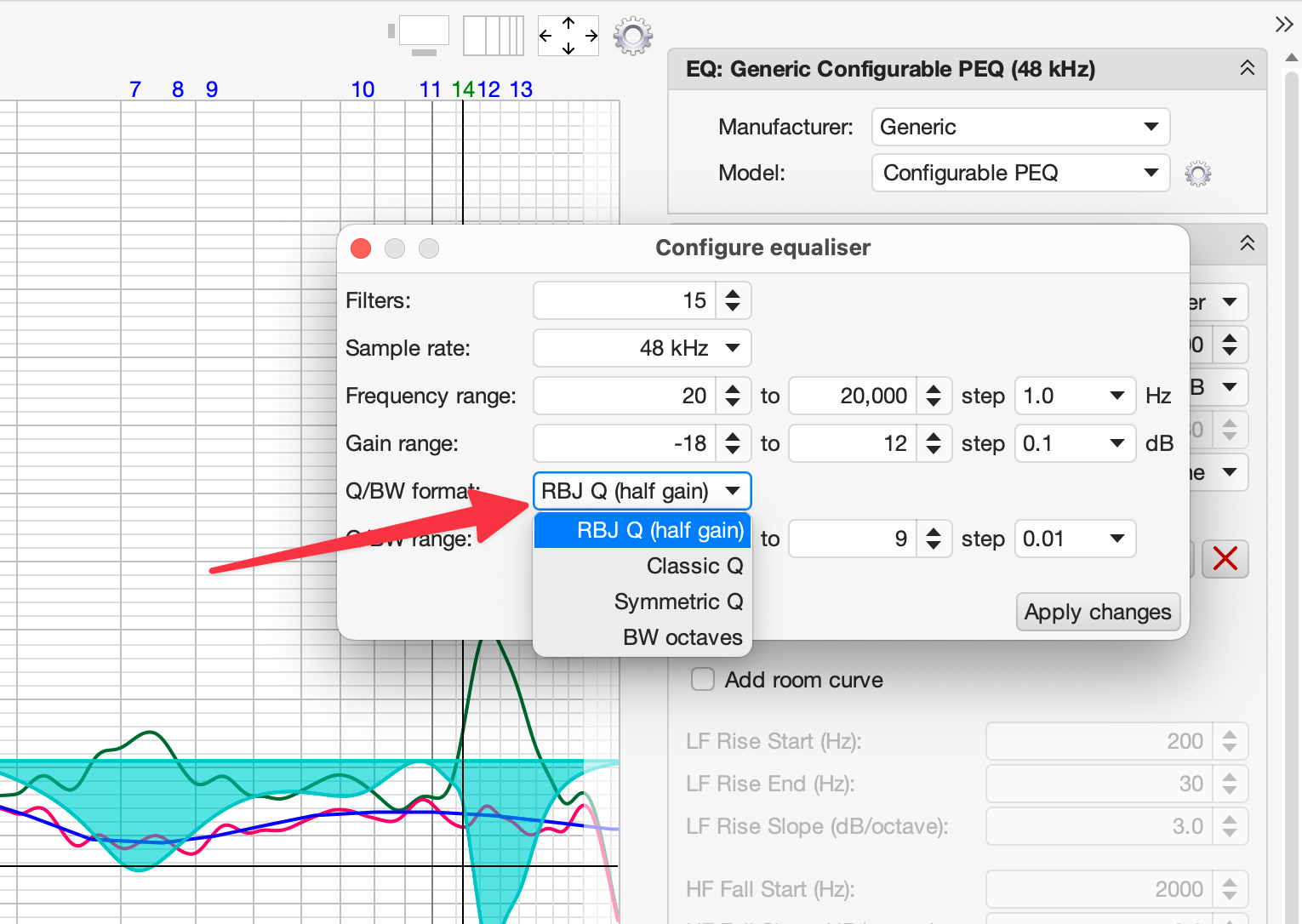This screenshot has width=1302, height=924.
Task: Enable the Add room curve checkbox
Action: [703, 680]
